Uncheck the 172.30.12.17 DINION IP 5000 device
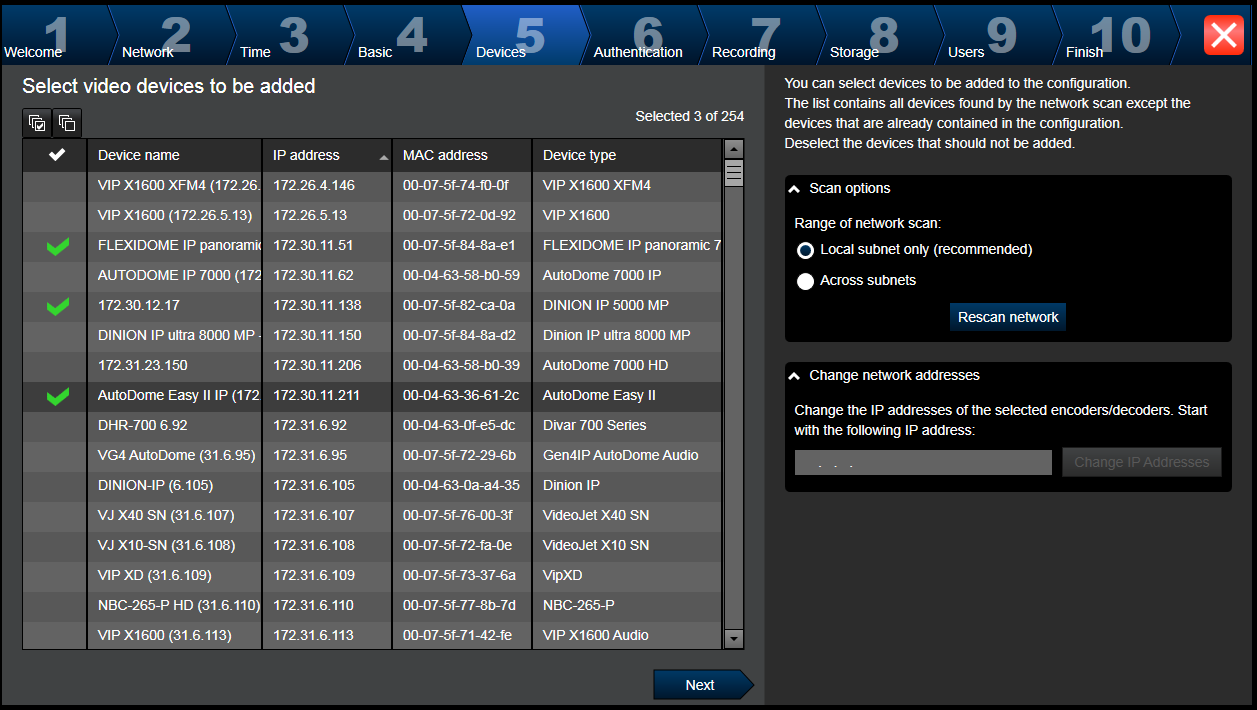Viewport: 1257px width, 710px height. (x=58, y=306)
